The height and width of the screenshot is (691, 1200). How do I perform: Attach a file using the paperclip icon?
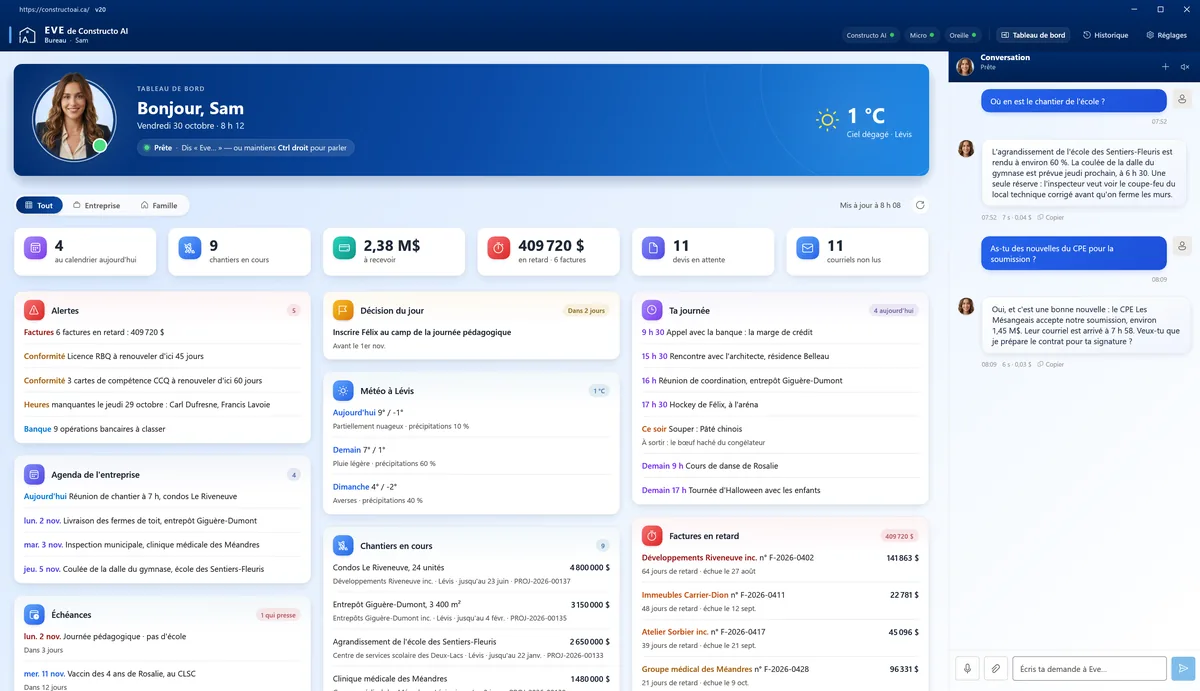[x=996, y=669]
